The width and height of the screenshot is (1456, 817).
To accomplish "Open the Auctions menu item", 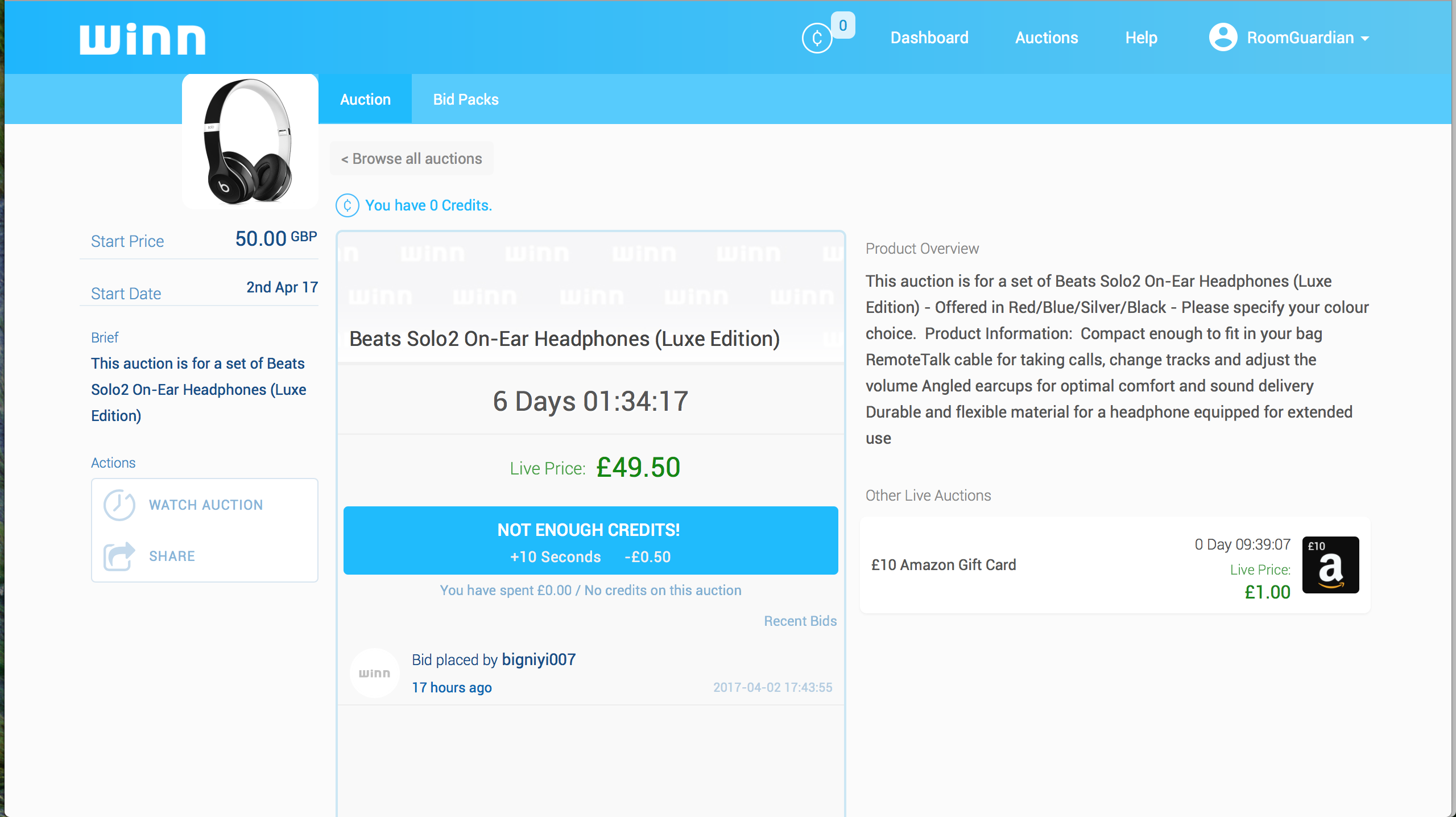I will [1046, 38].
